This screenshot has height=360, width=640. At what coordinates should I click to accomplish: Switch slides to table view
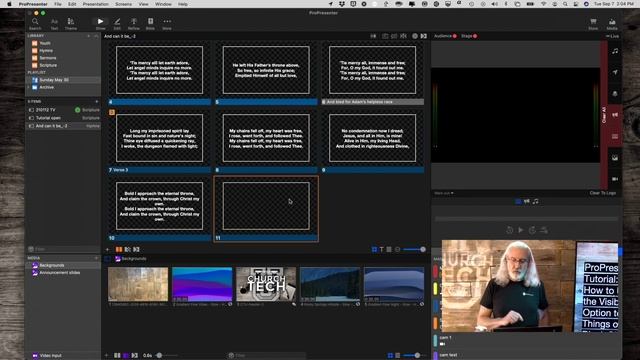point(389,249)
